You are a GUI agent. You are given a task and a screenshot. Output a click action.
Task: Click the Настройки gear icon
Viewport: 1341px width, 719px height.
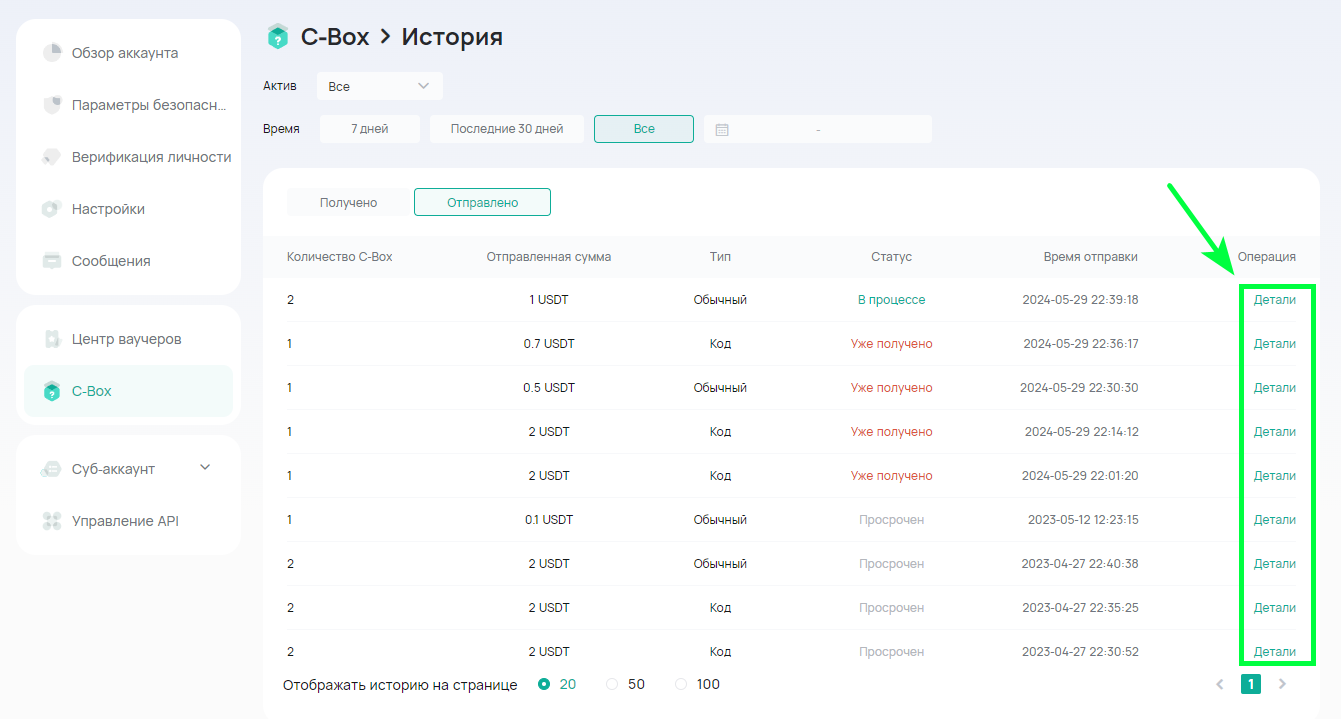click(x=52, y=209)
